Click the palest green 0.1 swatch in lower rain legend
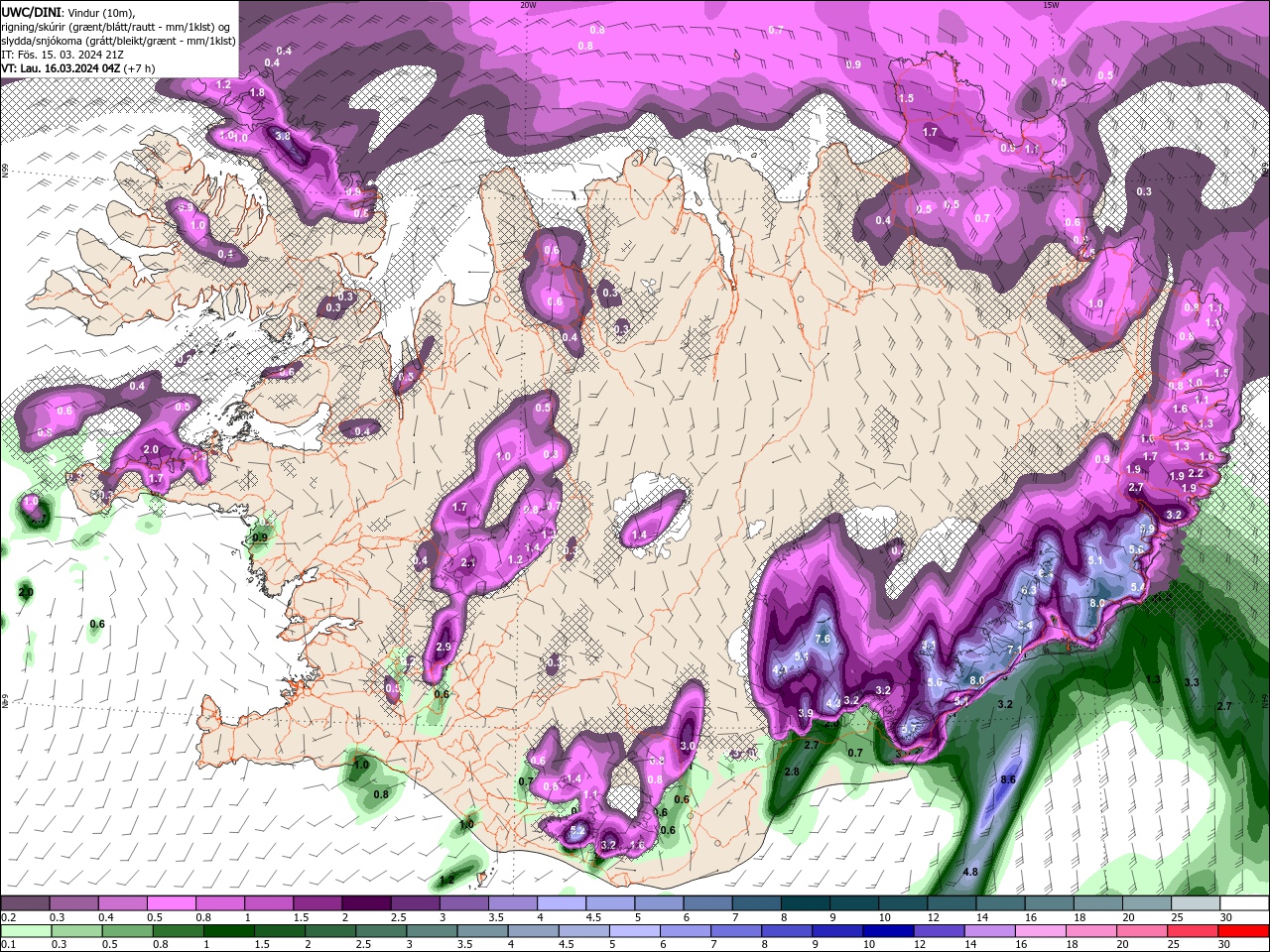 [26, 931]
